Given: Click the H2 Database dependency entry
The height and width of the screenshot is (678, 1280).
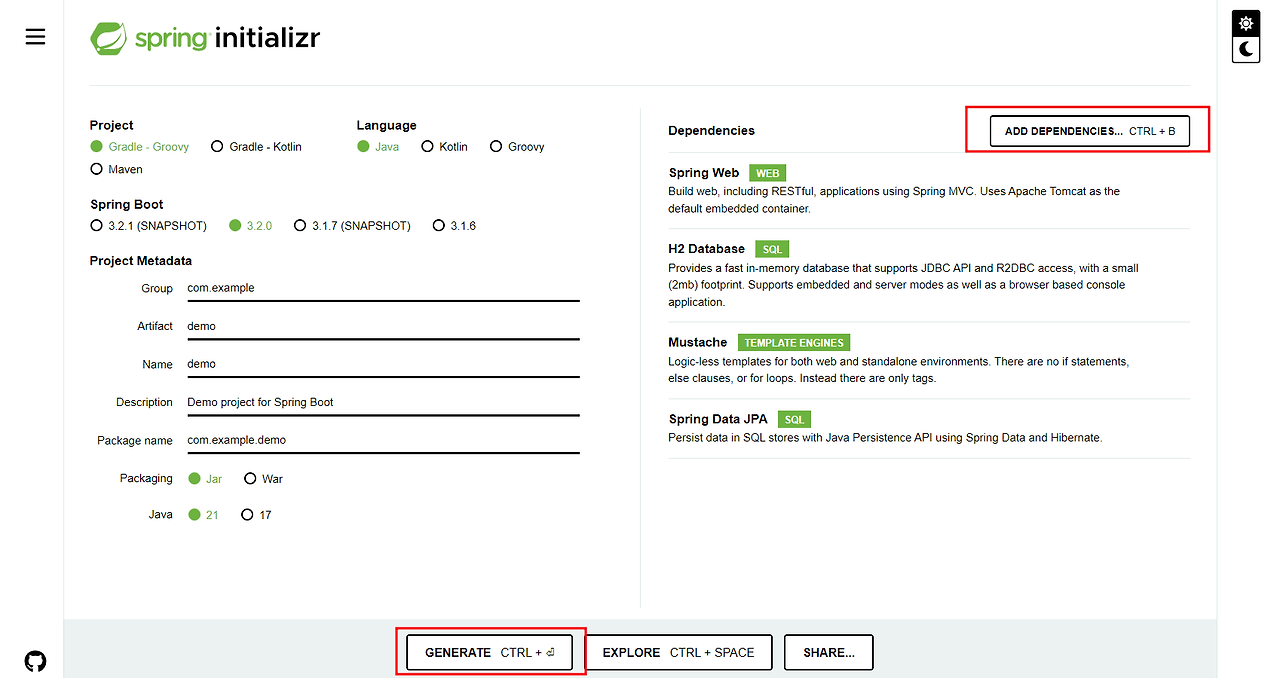Looking at the screenshot, I should [929, 275].
